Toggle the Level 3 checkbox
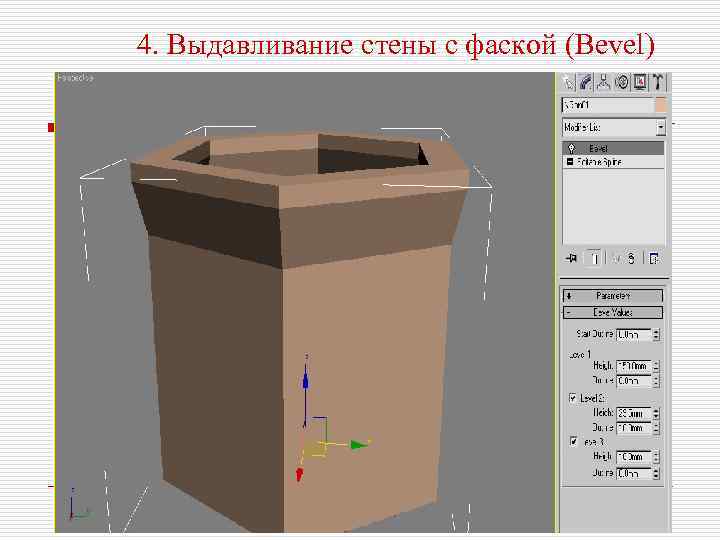 point(574,441)
